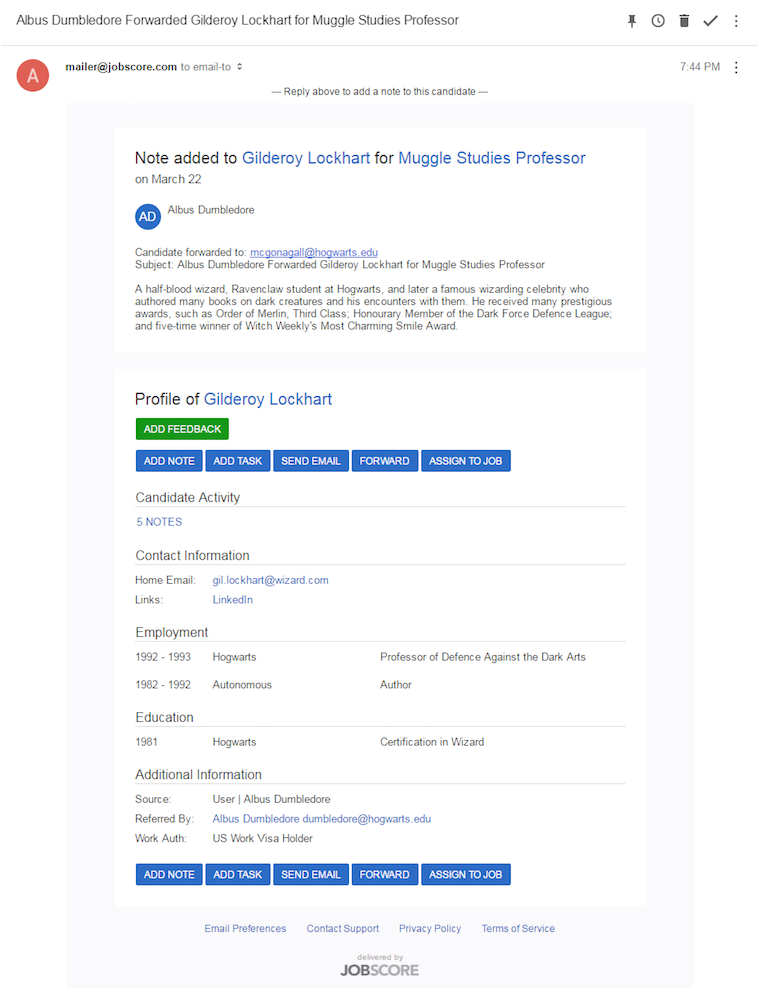Click the green ADD FEEDBACK button

(182, 429)
